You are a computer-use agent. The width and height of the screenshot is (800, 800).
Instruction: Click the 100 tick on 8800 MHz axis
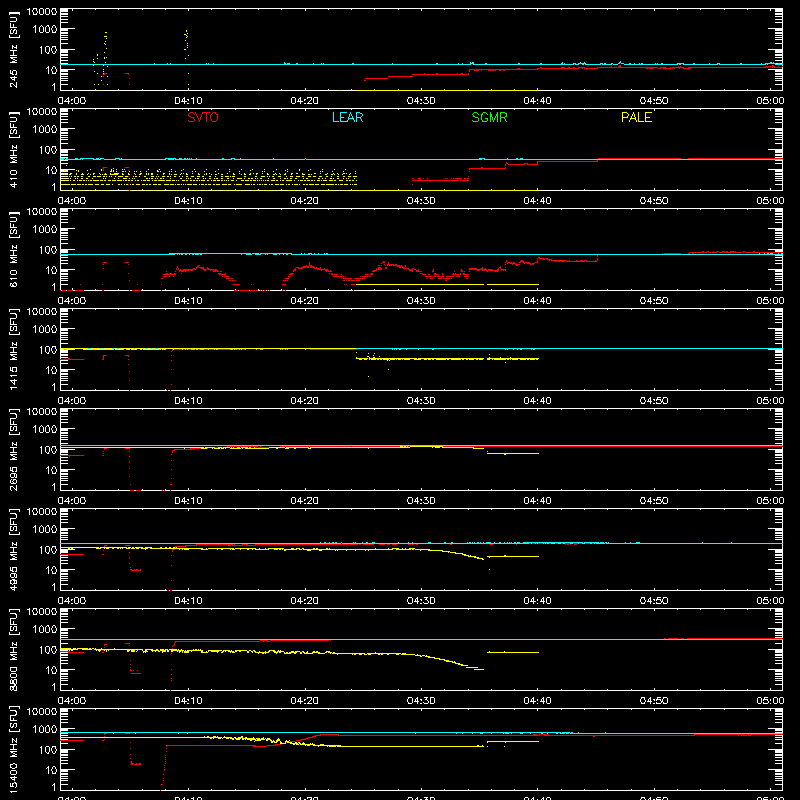48,650
